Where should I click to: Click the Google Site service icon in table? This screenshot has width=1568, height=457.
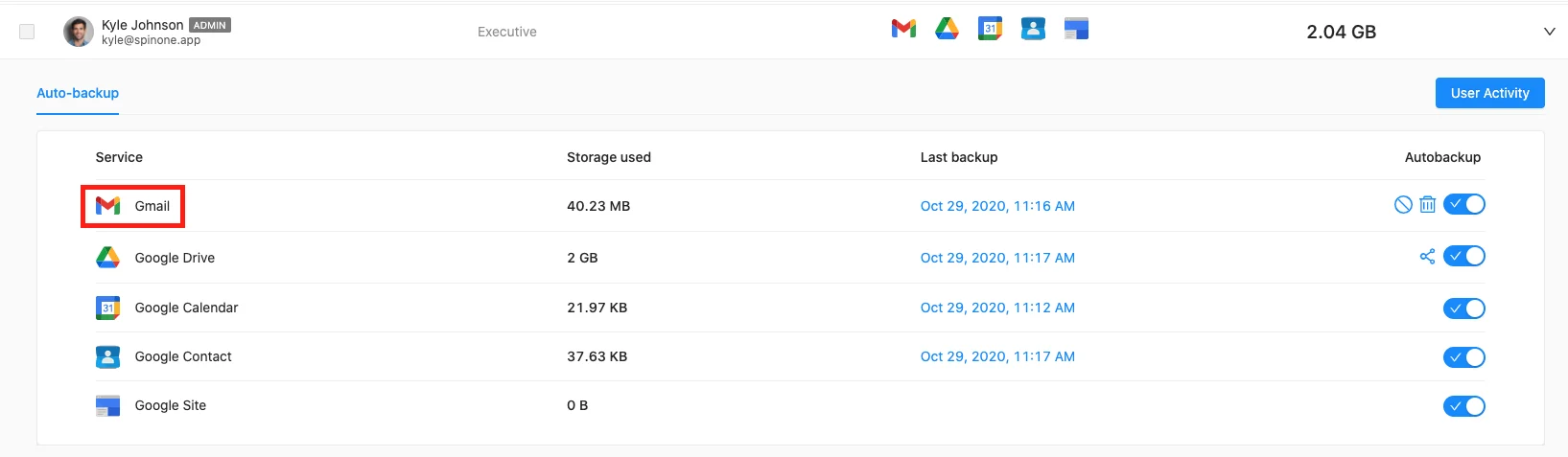pyautogui.click(x=107, y=406)
